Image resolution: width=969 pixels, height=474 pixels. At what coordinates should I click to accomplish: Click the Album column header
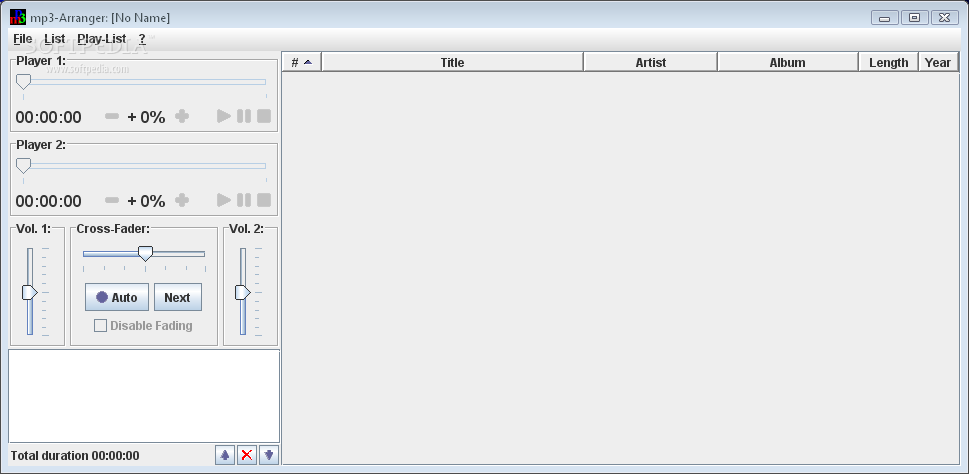788,62
